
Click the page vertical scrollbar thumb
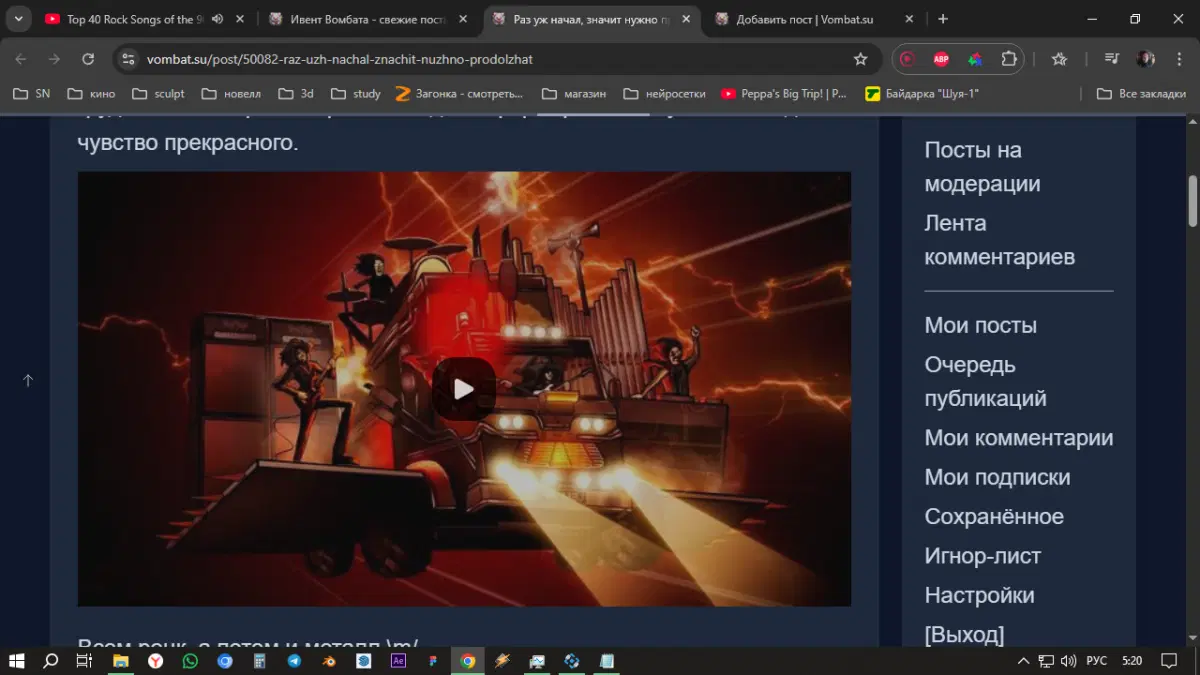point(1192,201)
